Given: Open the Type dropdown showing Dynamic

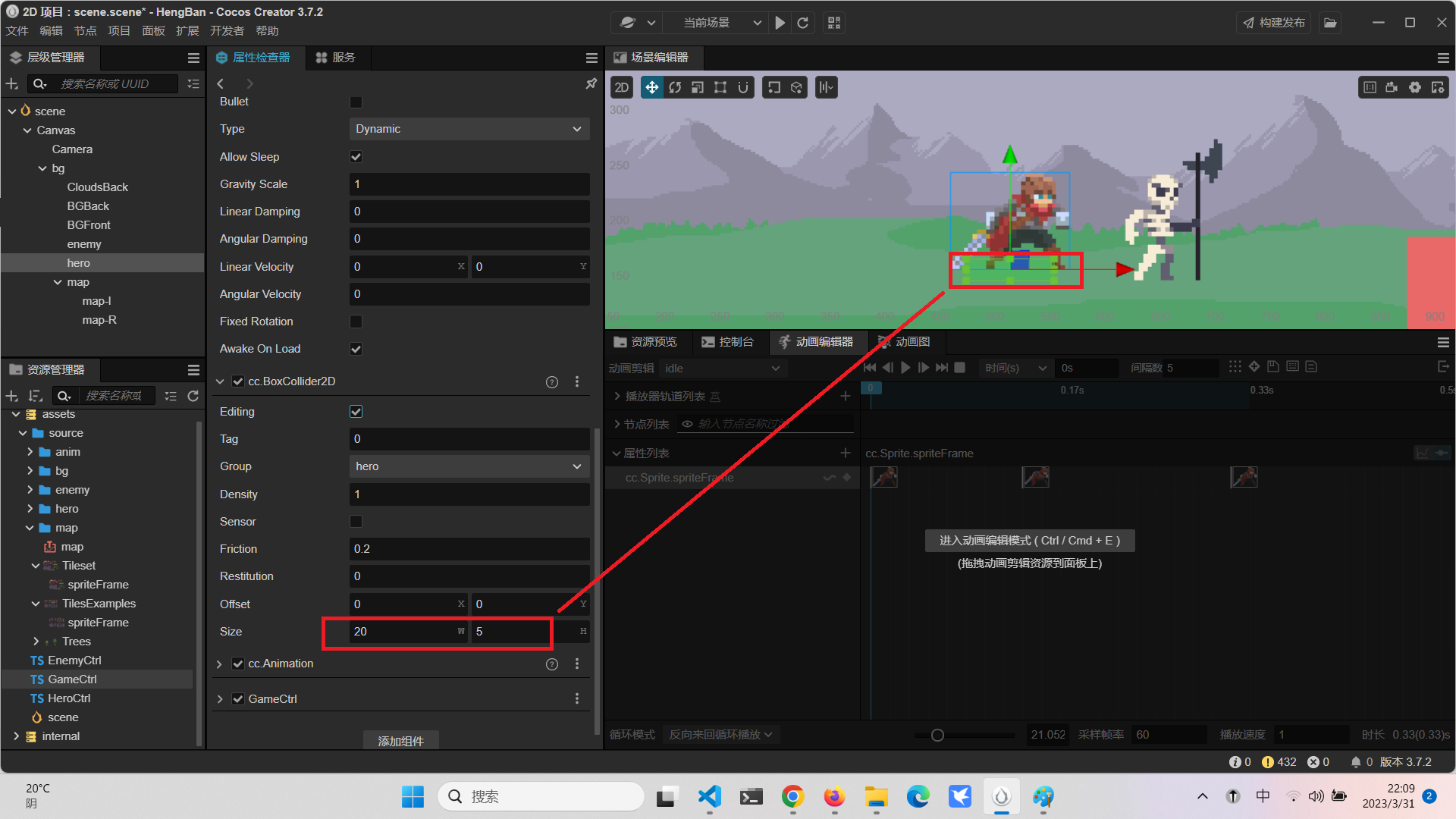Looking at the screenshot, I should coord(469,129).
